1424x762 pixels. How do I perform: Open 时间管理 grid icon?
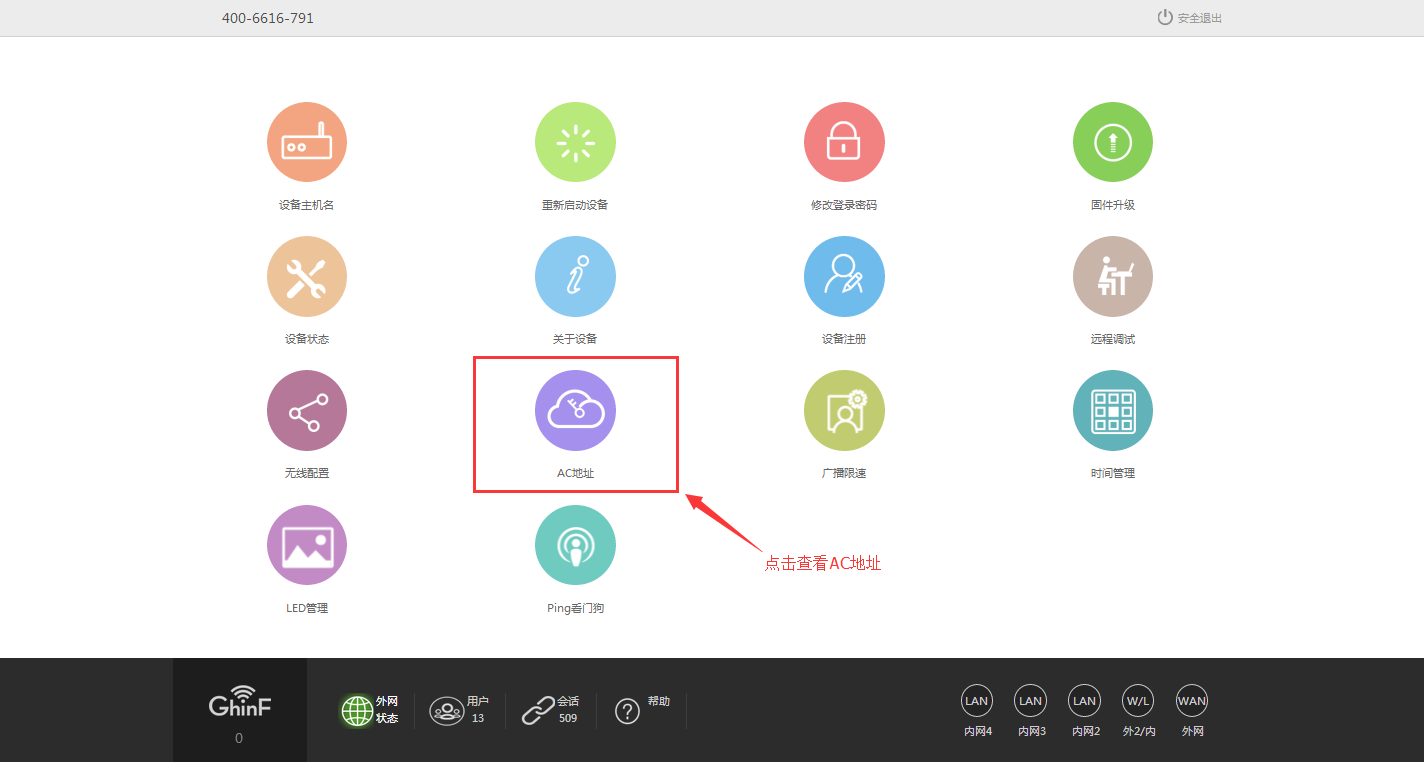[x=1112, y=411]
